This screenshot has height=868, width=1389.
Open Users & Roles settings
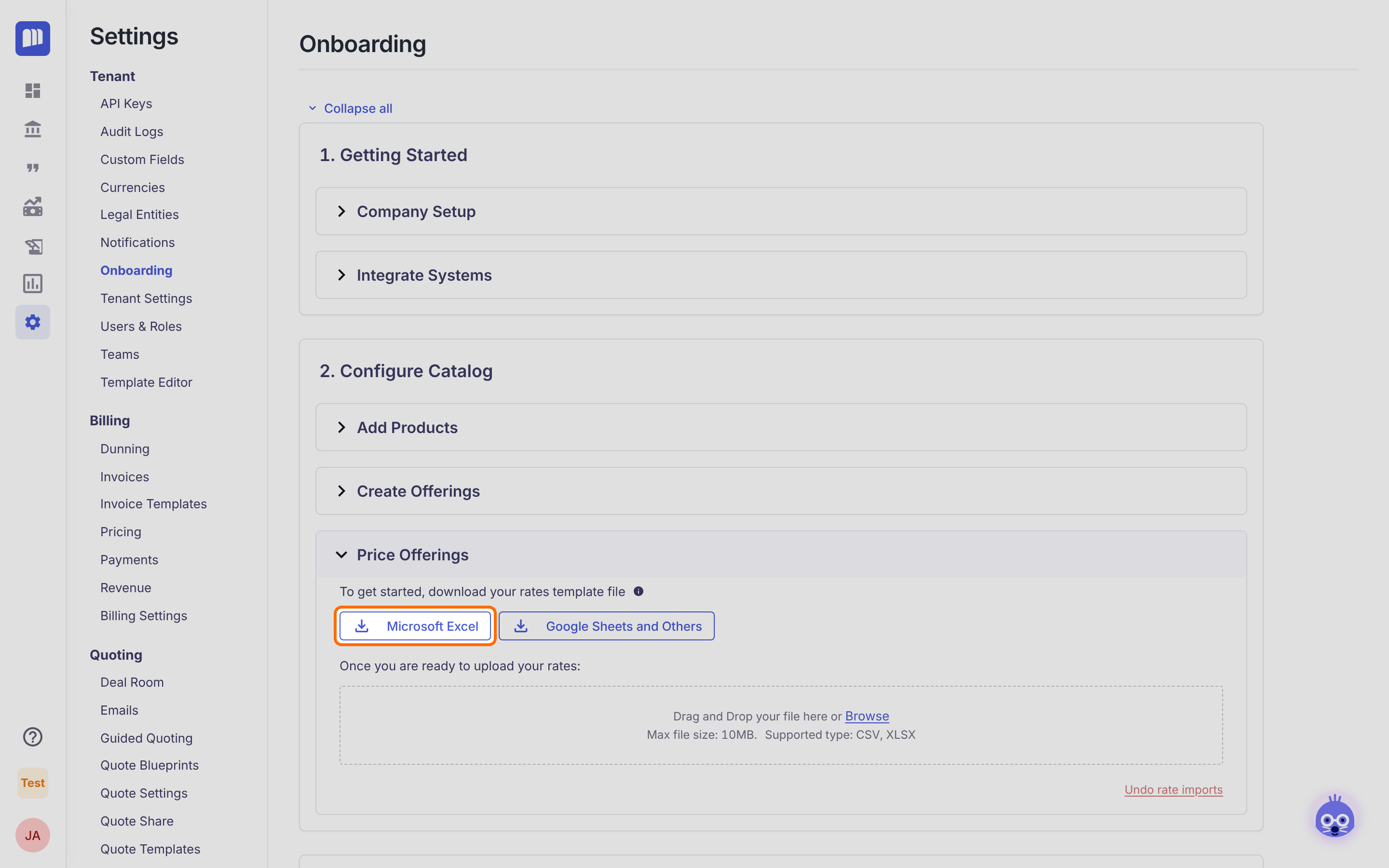pyautogui.click(x=141, y=326)
